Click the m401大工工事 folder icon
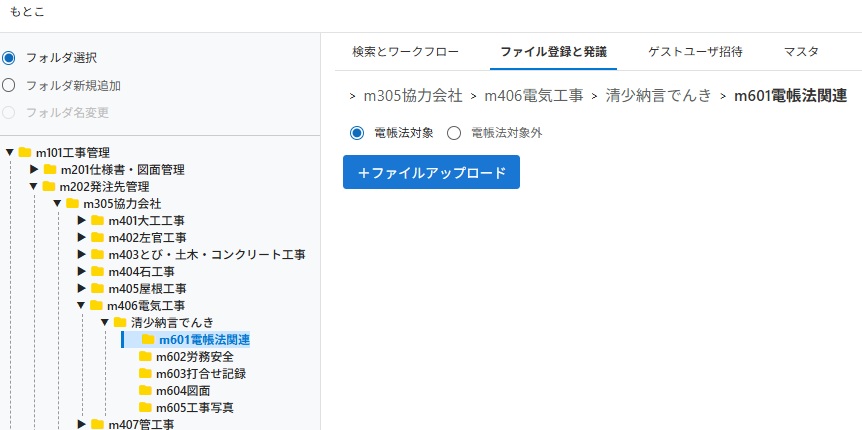The height and width of the screenshot is (430, 862). click(x=98, y=220)
